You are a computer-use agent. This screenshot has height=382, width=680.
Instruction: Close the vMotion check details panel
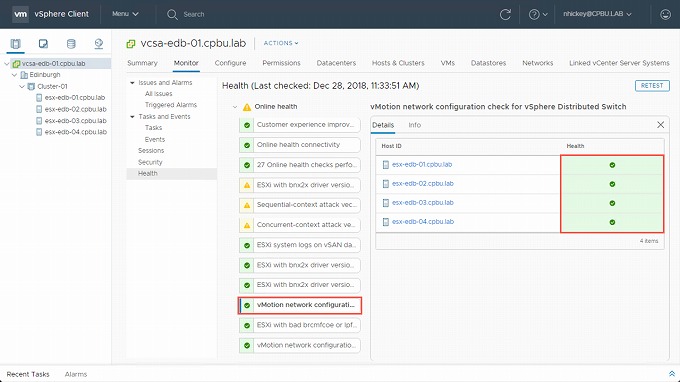point(660,125)
